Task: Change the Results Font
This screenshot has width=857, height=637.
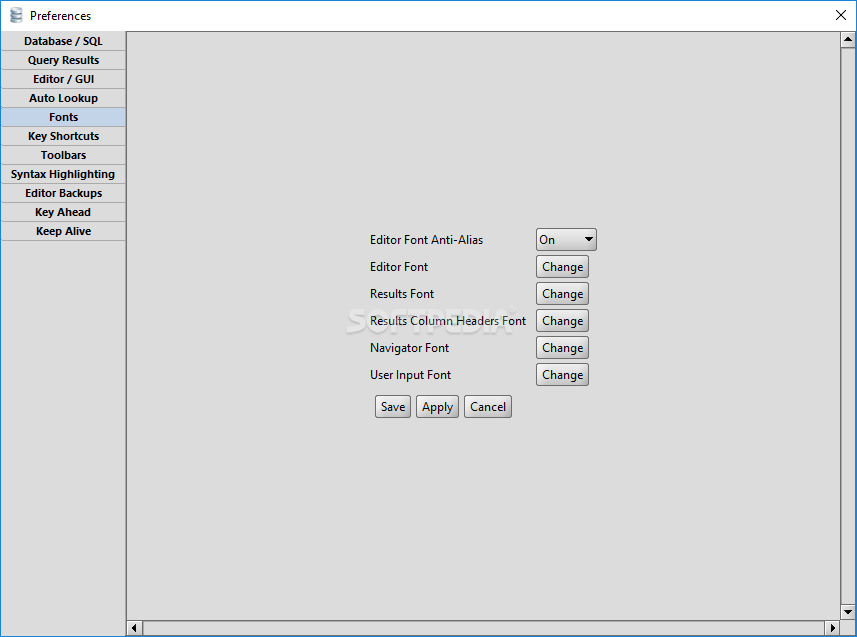Action: pyautogui.click(x=562, y=294)
